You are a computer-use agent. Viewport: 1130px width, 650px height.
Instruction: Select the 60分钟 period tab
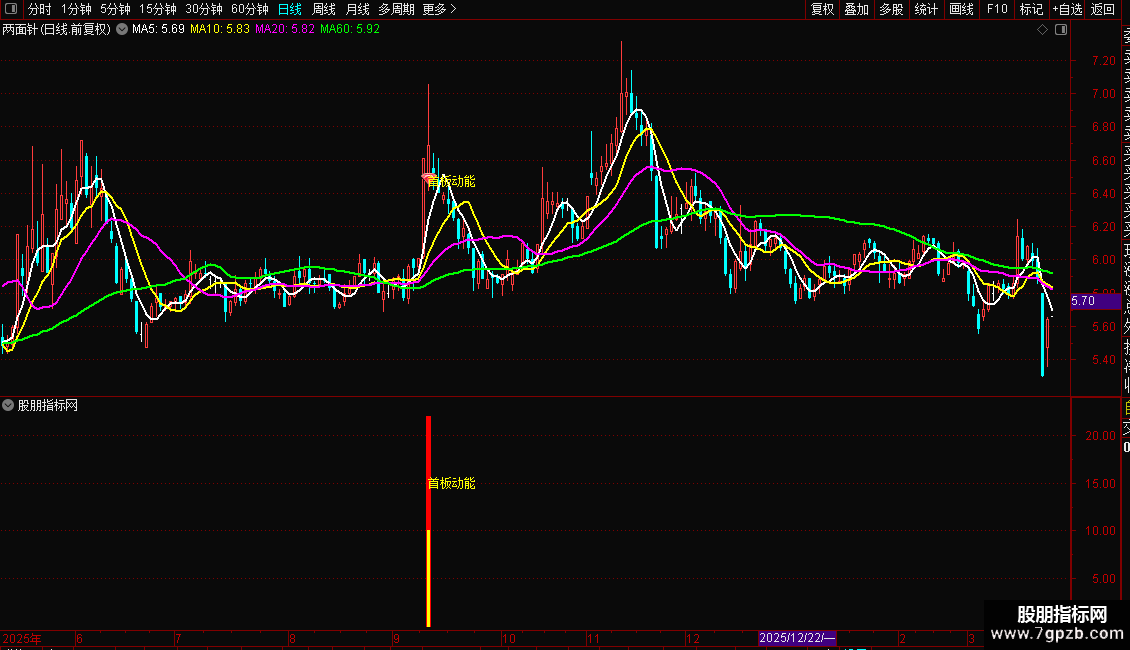[250, 9]
